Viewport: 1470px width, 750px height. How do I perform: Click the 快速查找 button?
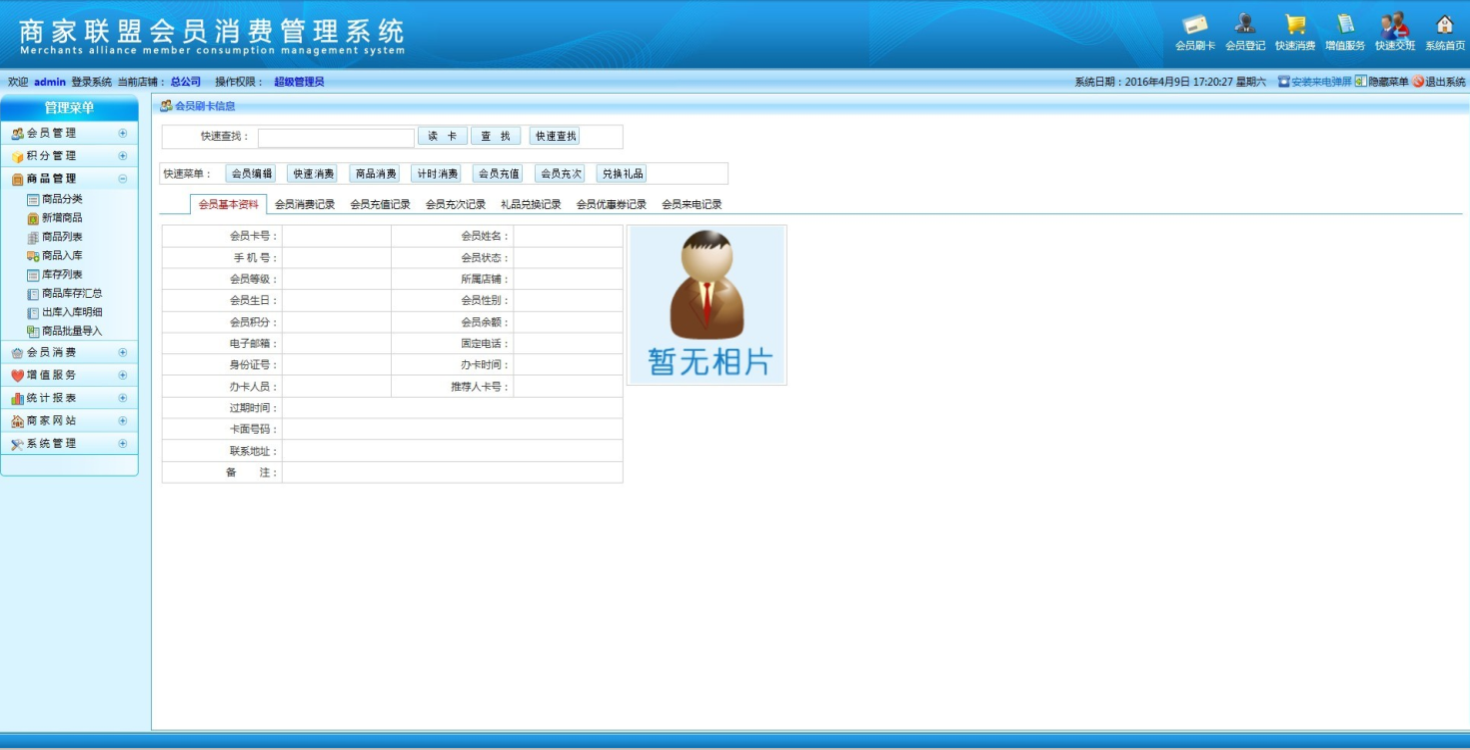pos(555,136)
